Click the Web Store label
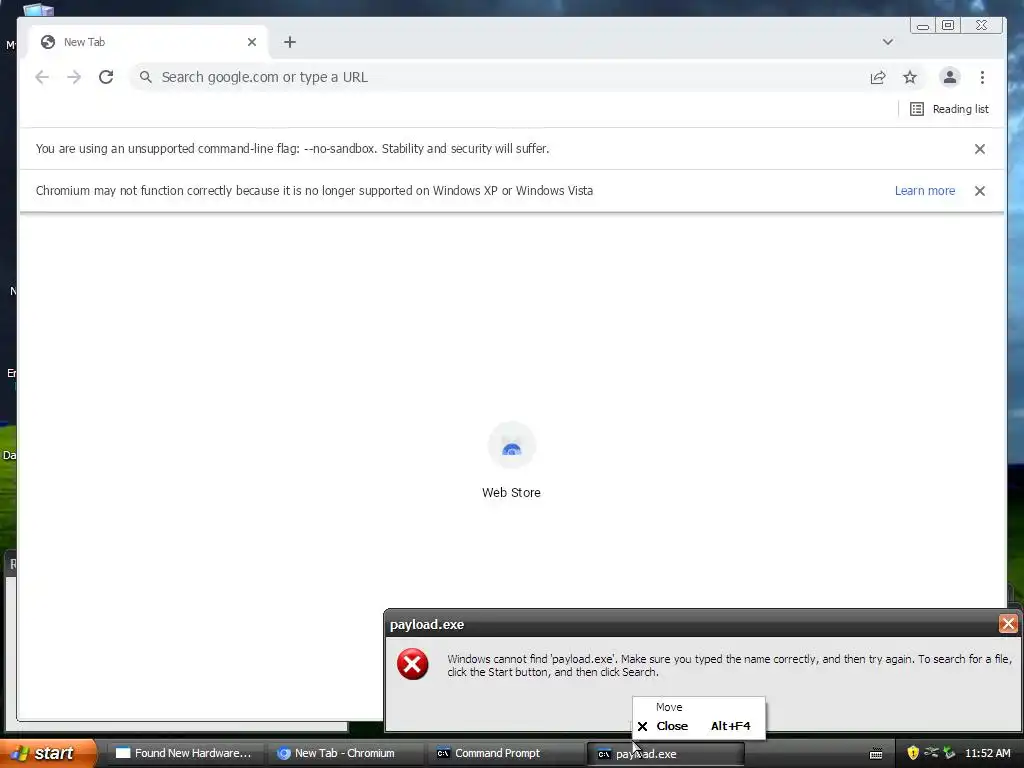1024x768 pixels. pyautogui.click(x=511, y=492)
